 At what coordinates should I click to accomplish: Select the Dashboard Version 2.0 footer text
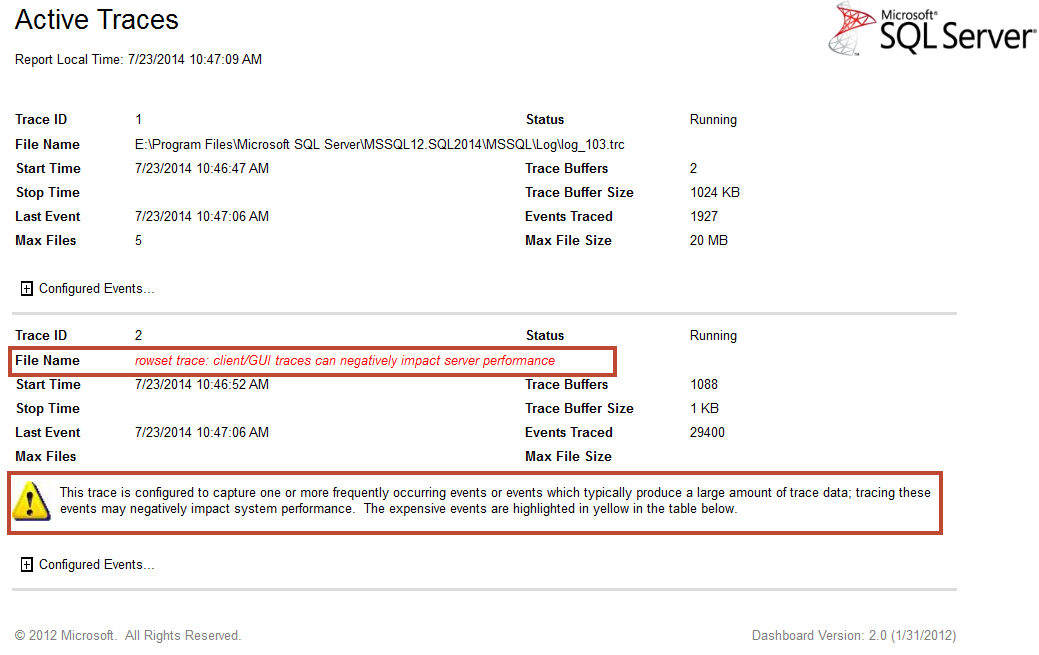[x=853, y=636]
